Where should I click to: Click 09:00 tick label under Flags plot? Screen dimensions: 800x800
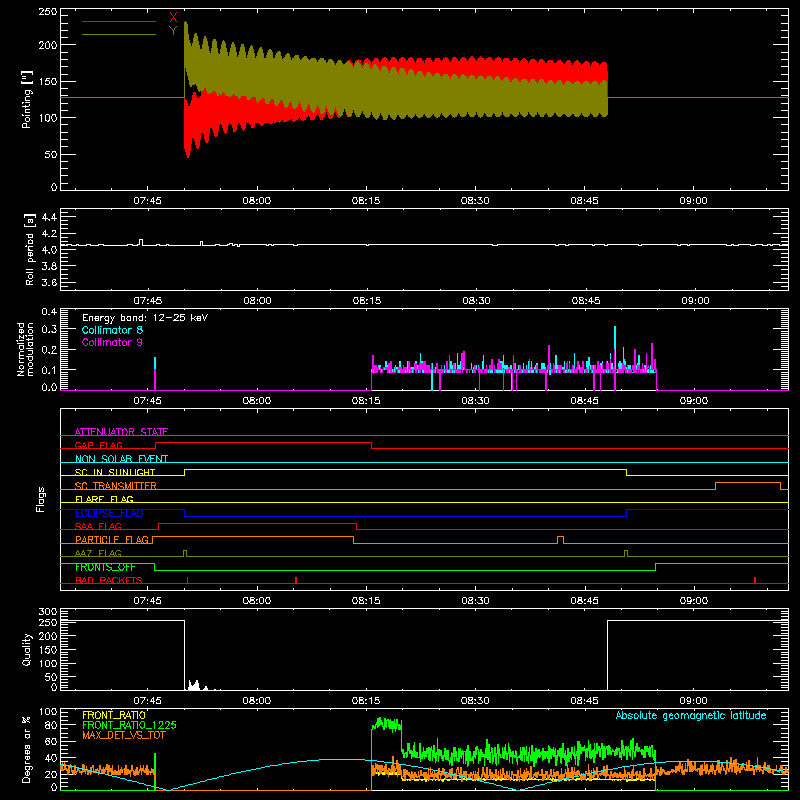coord(694,601)
